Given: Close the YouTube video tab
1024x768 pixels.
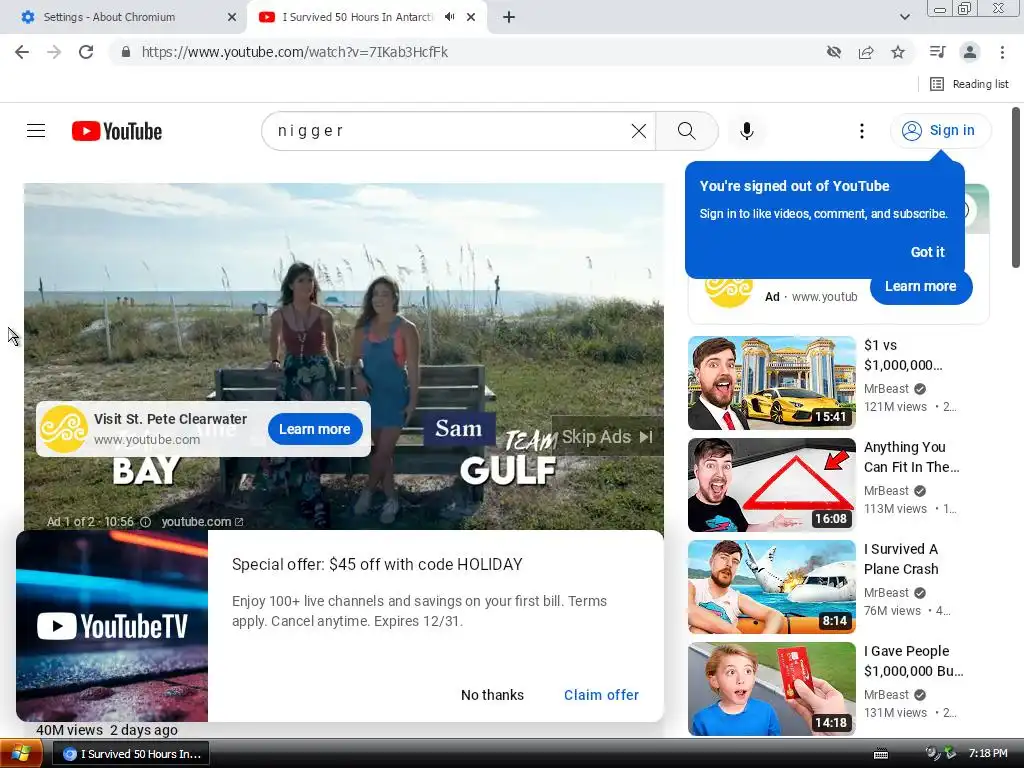Looking at the screenshot, I should (471, 18).
